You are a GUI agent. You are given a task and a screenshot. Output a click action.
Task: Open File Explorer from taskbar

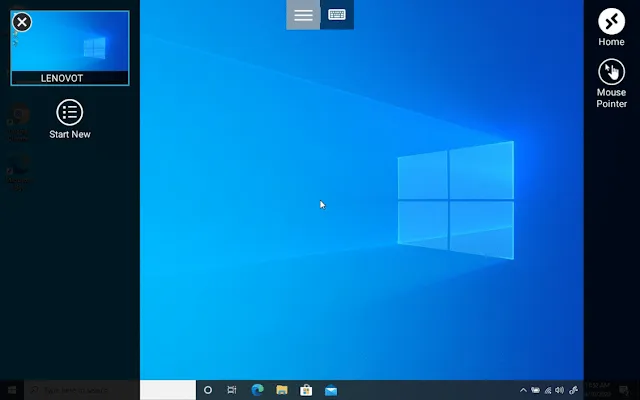(x=282, y=390)
